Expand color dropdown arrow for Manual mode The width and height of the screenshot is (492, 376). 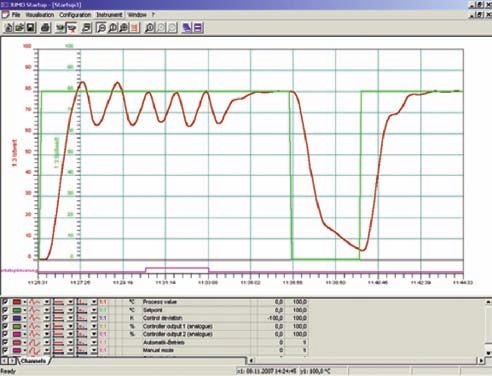(x=24, y=350)
